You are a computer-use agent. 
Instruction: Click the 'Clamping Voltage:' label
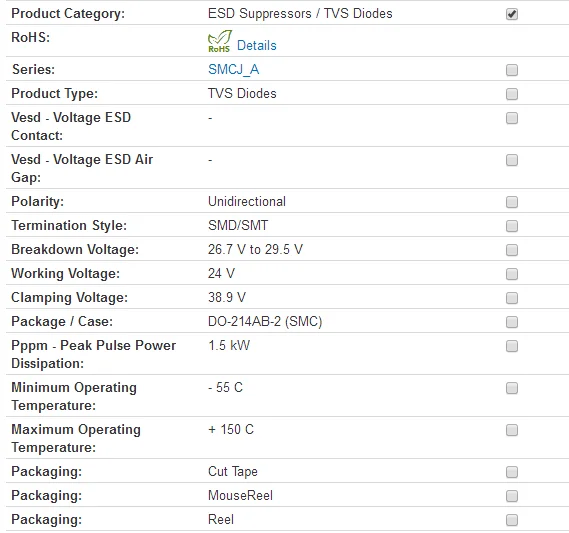70,298
